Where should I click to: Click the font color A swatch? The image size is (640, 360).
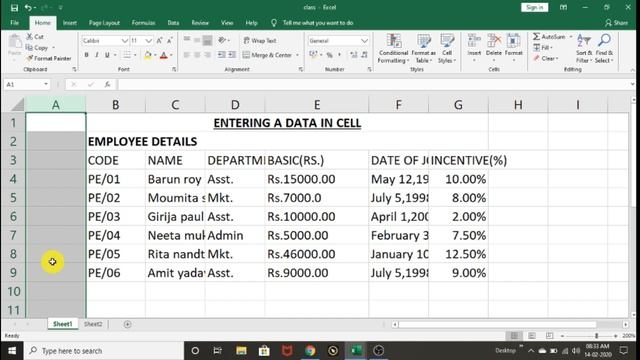164,55
